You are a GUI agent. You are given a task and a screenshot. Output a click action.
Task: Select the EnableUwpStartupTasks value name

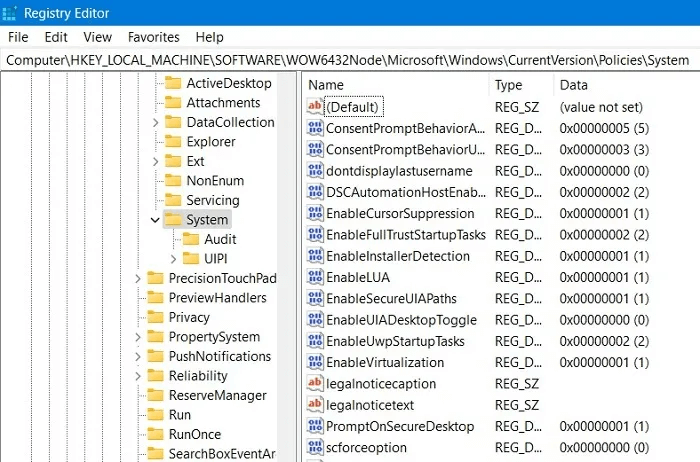(395, 341)
